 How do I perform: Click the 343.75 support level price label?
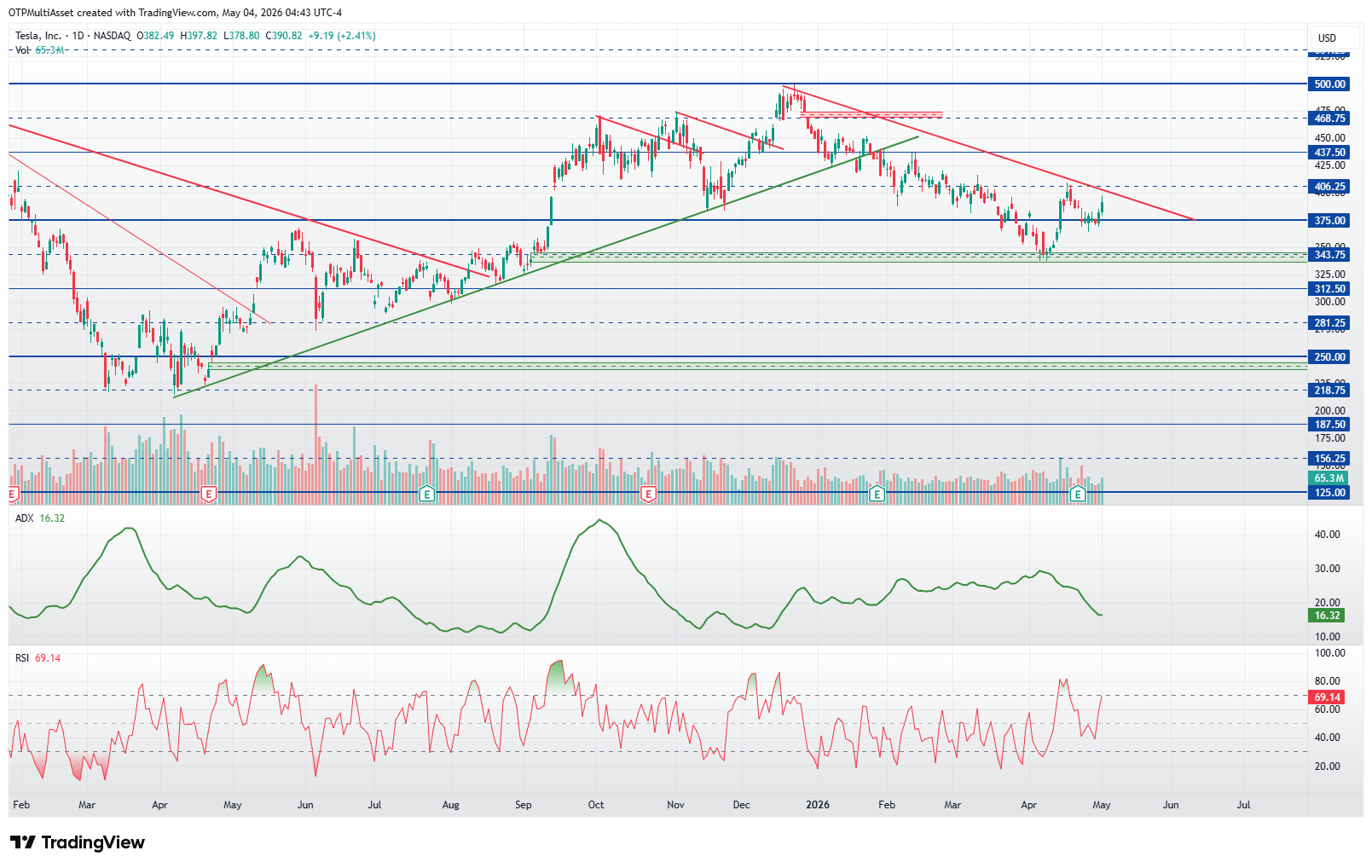coord(1329,255)
